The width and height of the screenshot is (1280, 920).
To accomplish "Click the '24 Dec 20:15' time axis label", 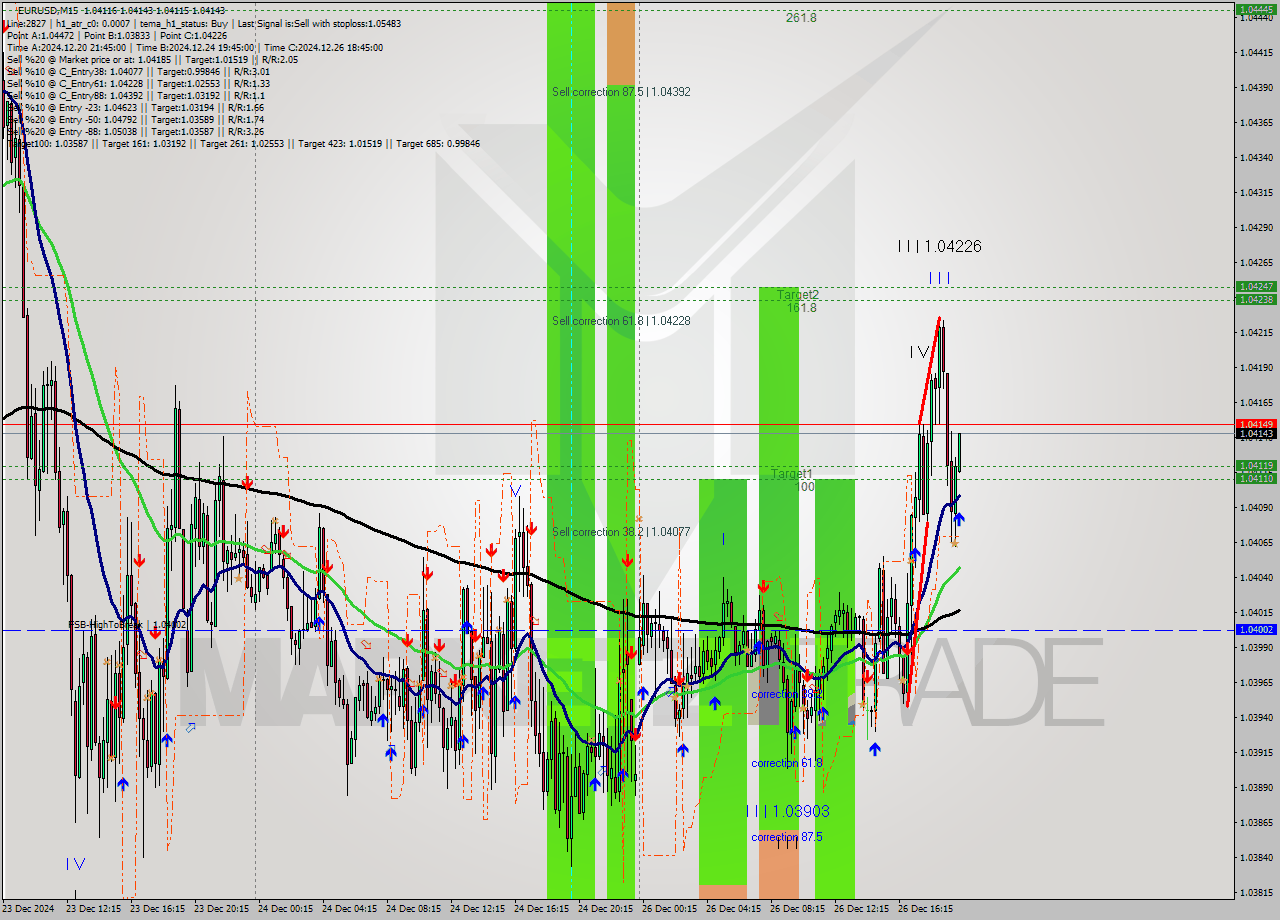I will tap(605, 909).
